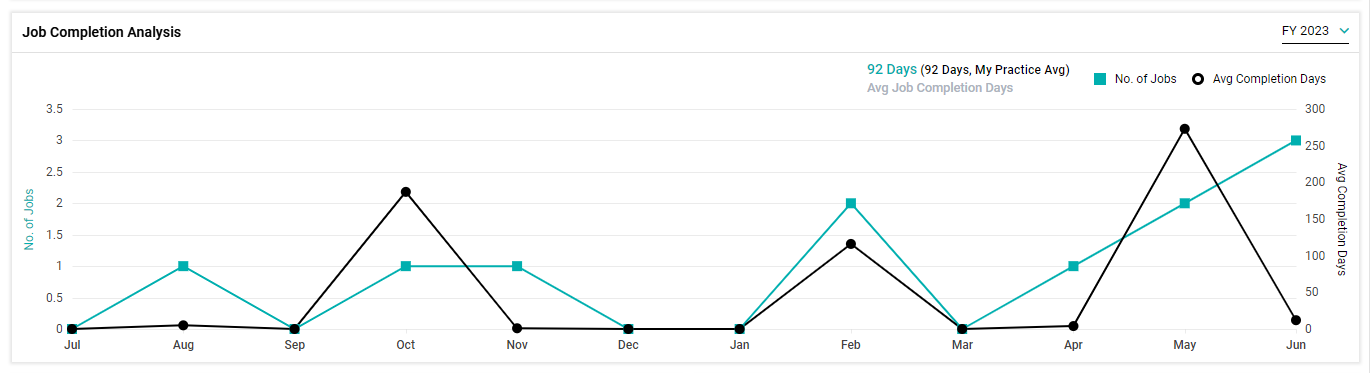Toggle the No. of Jobs legend series
Viewport: 1370px width, 373px height.
click(1135, 78)
